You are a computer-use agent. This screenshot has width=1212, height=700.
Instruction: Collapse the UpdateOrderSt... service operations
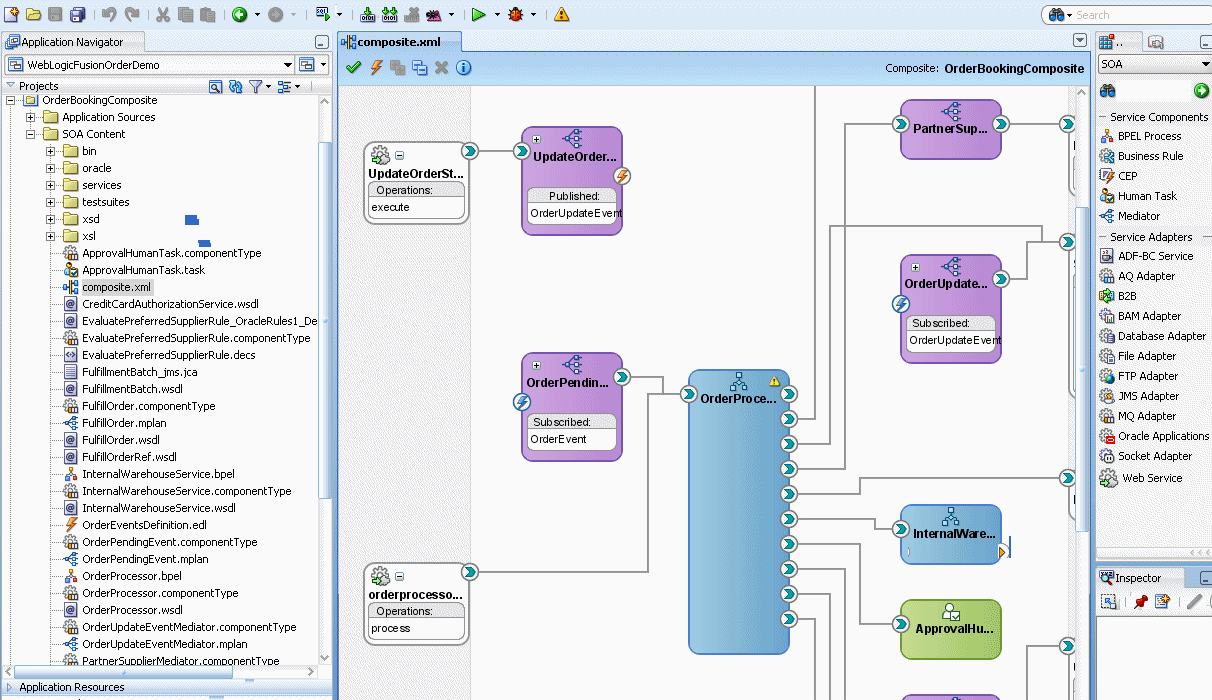tap(399, 155)
